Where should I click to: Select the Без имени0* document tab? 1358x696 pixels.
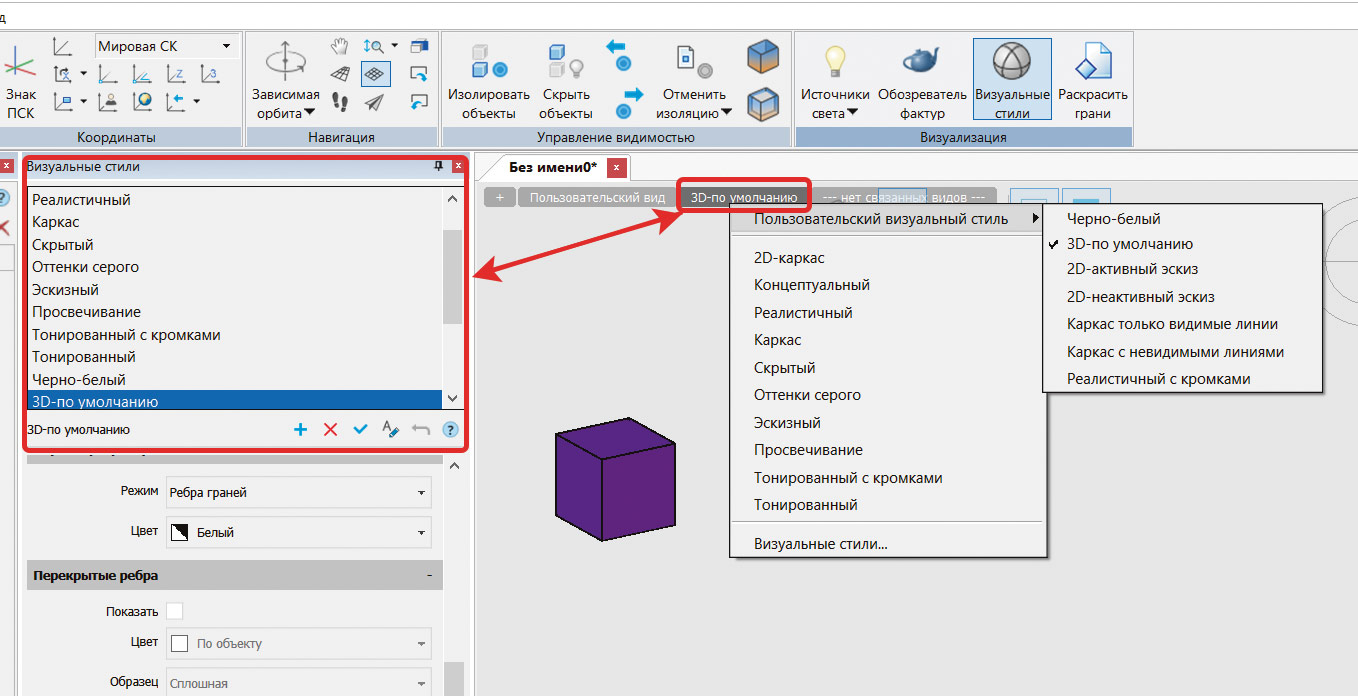[x=552, y=167]
